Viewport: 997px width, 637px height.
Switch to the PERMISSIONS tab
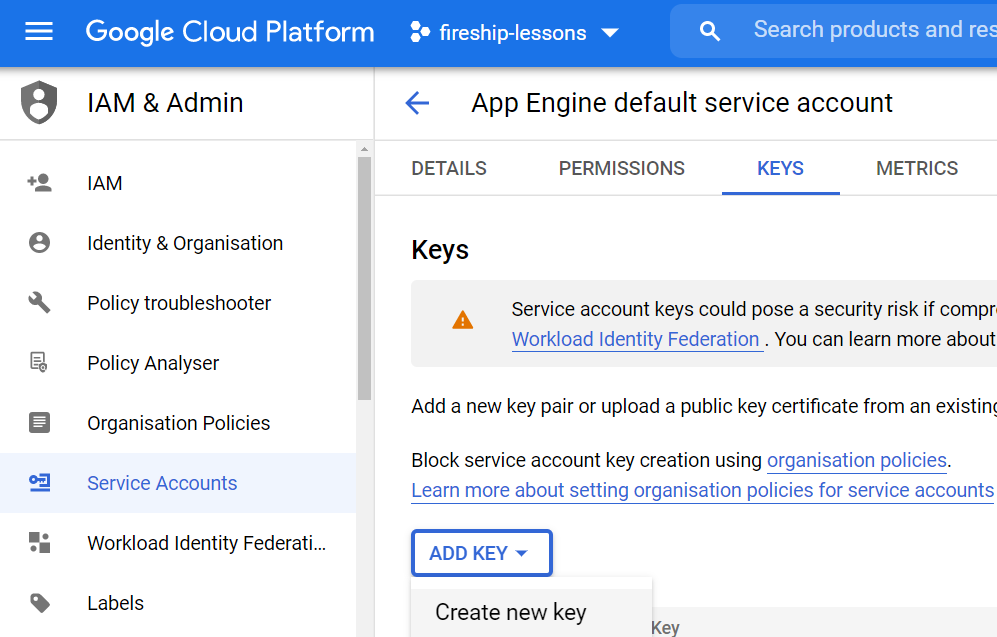pyautogui.click(x=621, y=168)
